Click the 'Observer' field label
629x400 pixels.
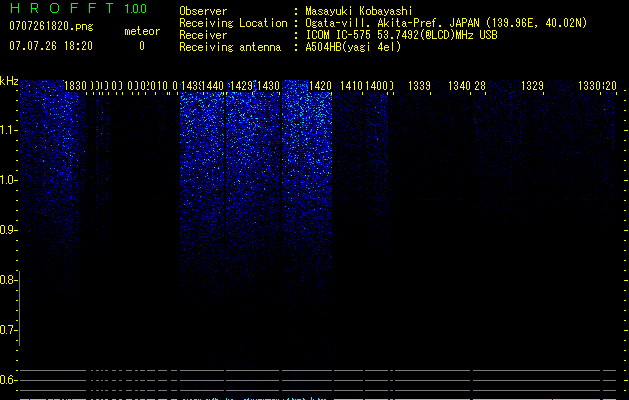(x=203, y=11)
